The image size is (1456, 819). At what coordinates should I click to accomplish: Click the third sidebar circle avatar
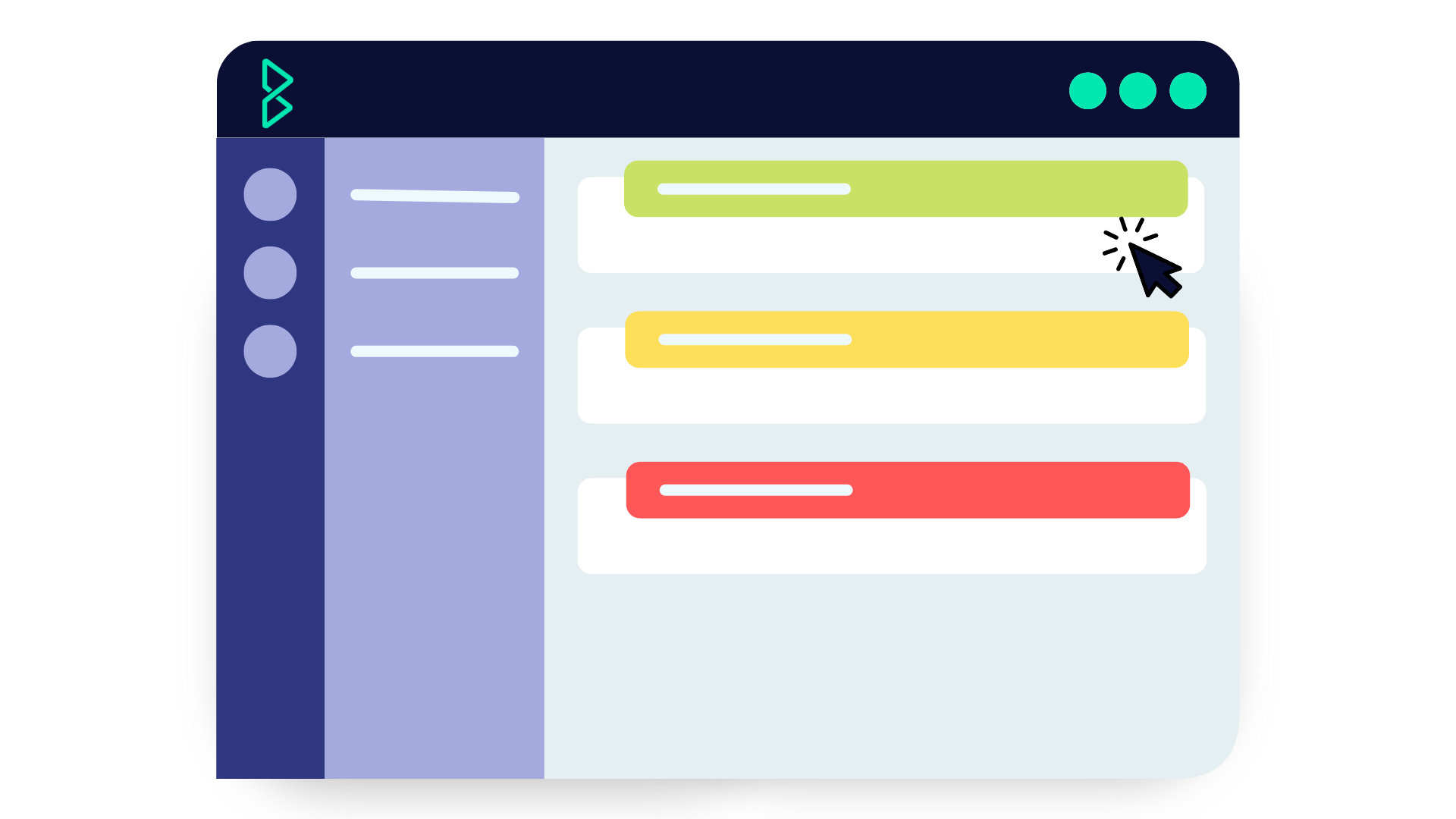pos(270,349)
